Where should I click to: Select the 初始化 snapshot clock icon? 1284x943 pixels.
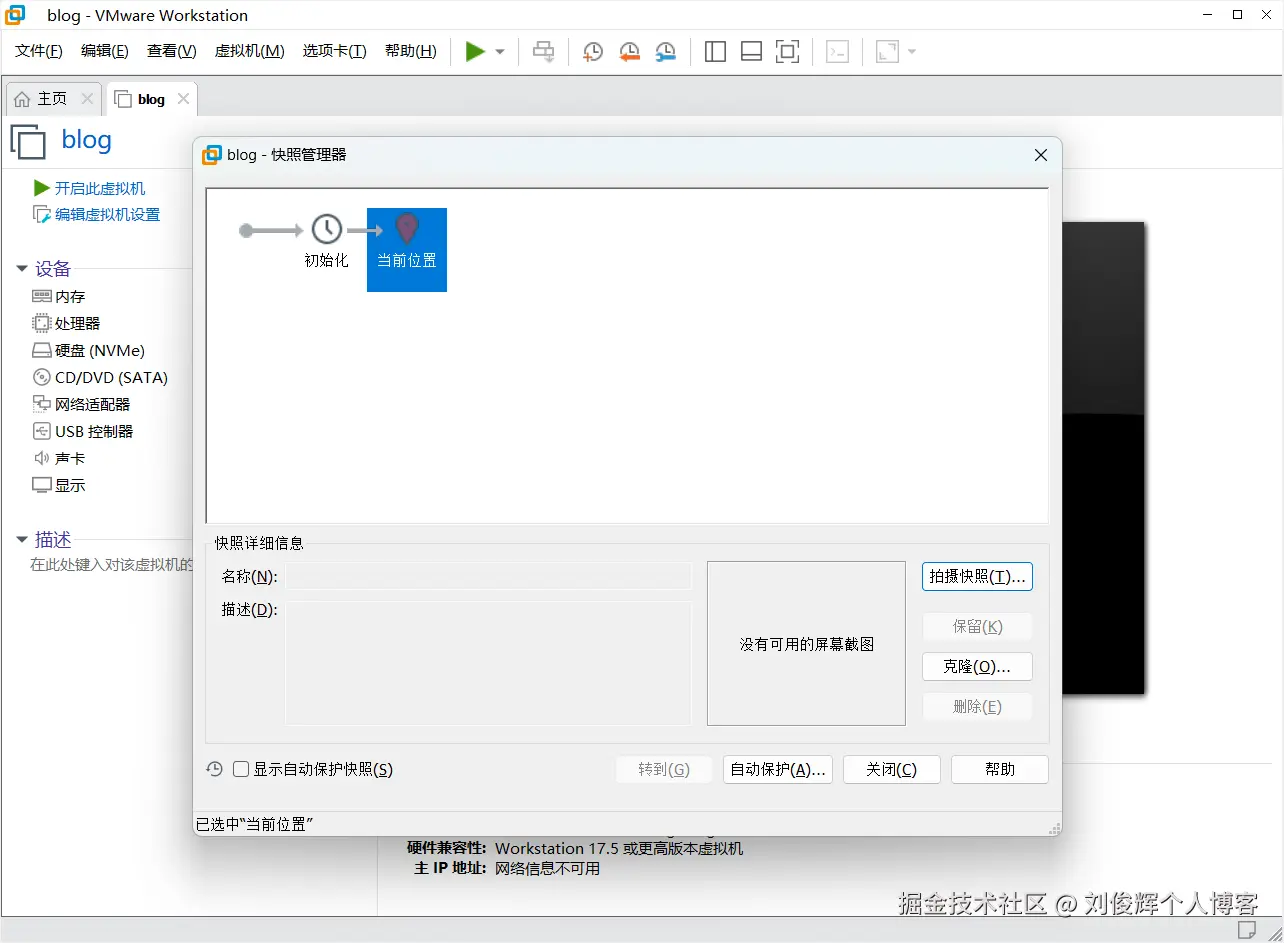[x=327, y=229]
